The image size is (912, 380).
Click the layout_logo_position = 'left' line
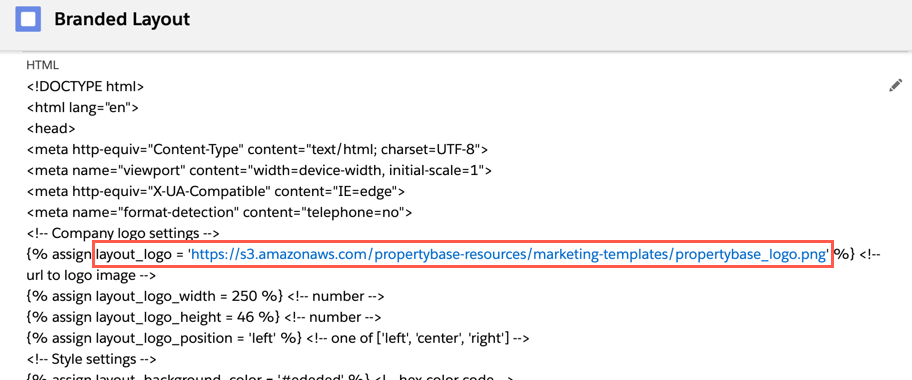click(277, 338)
